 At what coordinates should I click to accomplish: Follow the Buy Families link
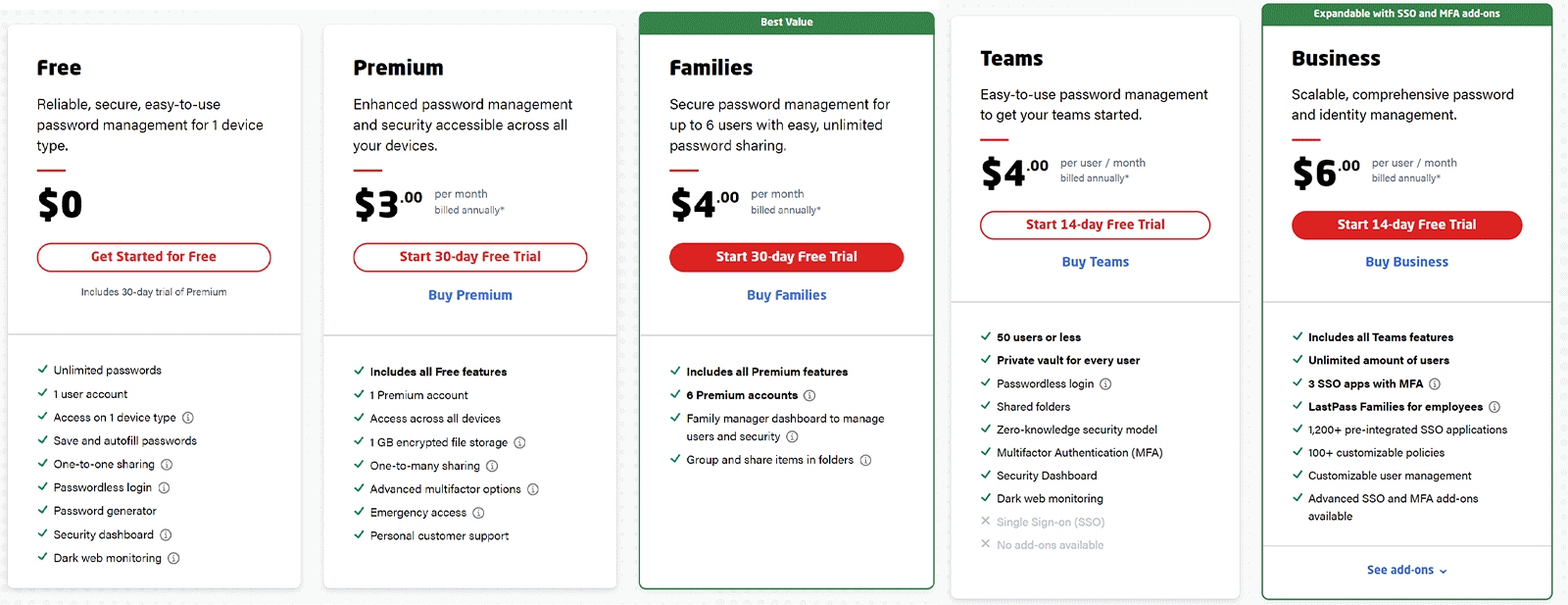786,295
